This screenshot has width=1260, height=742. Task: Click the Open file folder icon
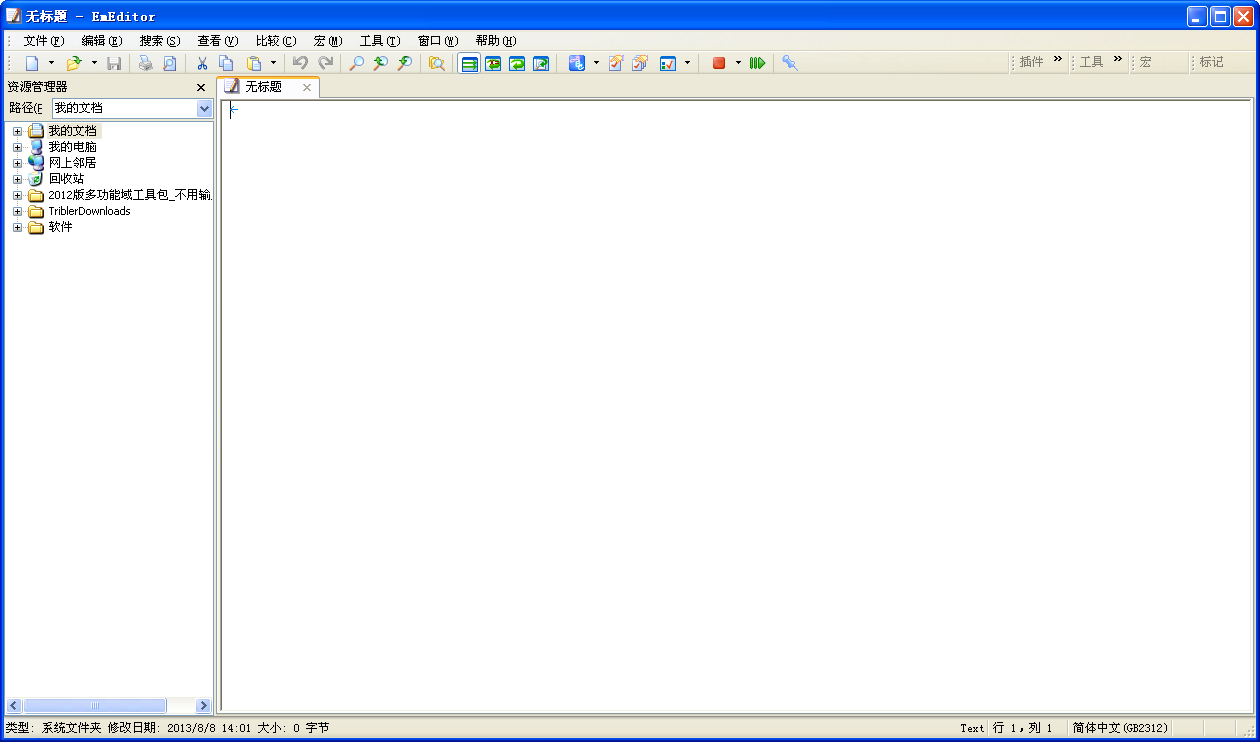[74, 63]
